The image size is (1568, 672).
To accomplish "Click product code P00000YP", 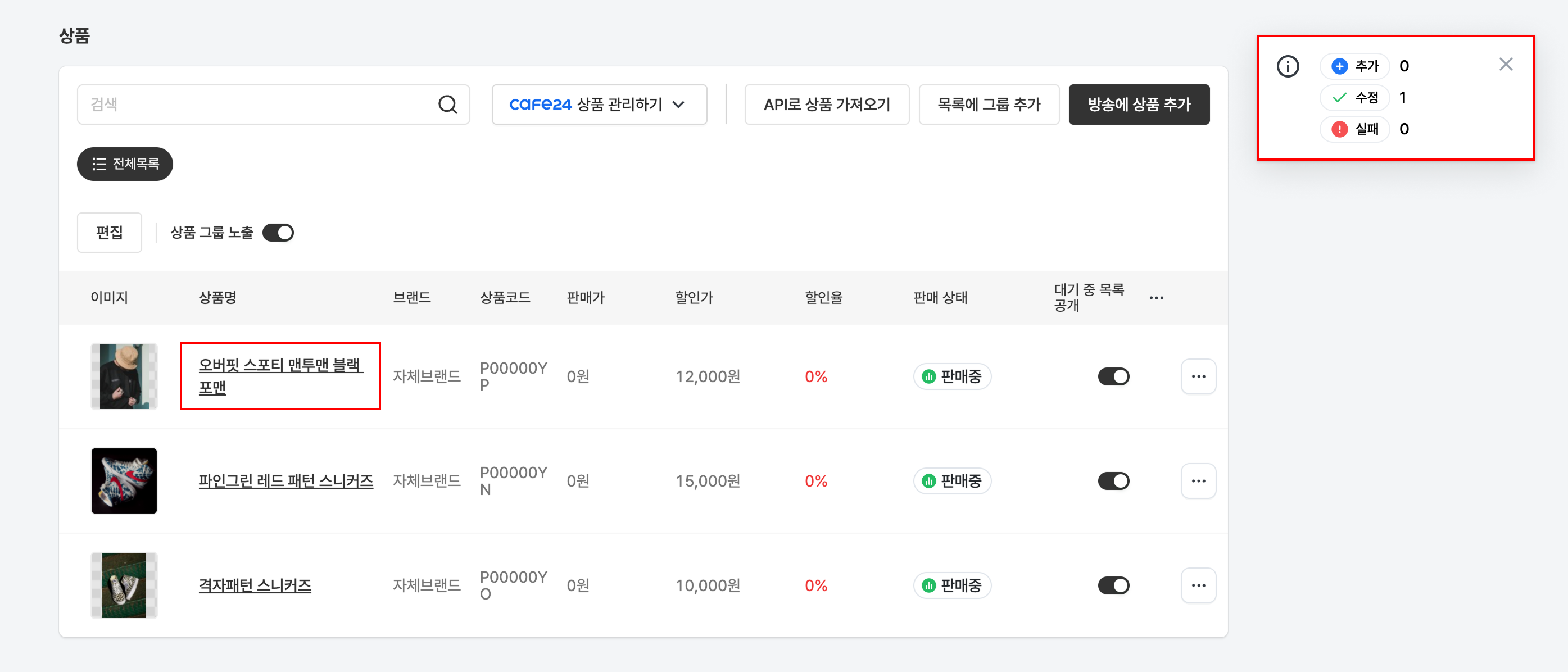I will pos(513,376).
